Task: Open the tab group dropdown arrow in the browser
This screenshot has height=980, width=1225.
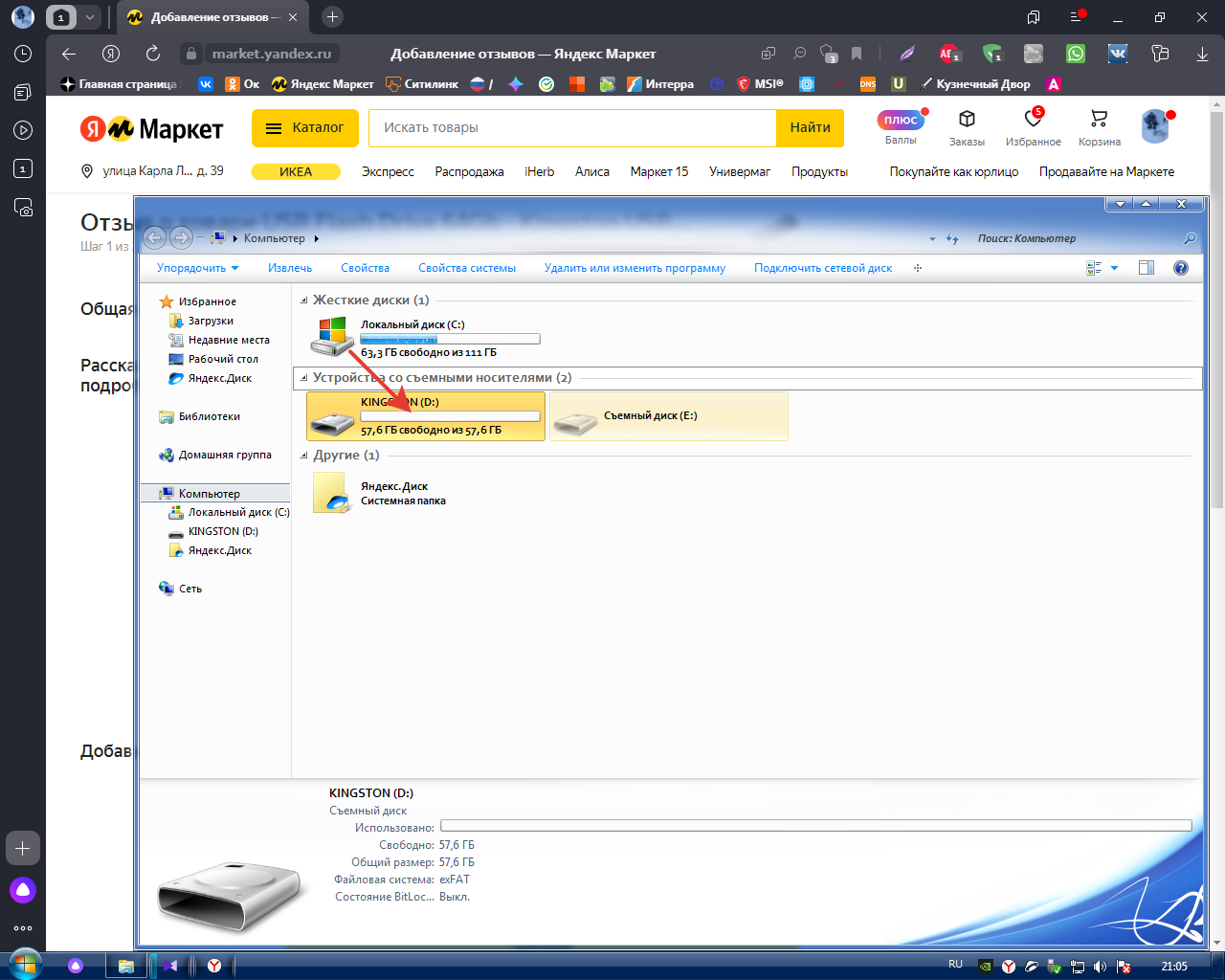Action: point(89,16)
